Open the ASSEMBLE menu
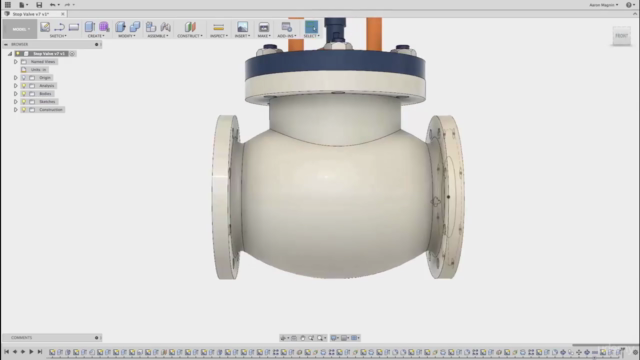This screenshot has width=640, height=360. [x=158, y=36]
